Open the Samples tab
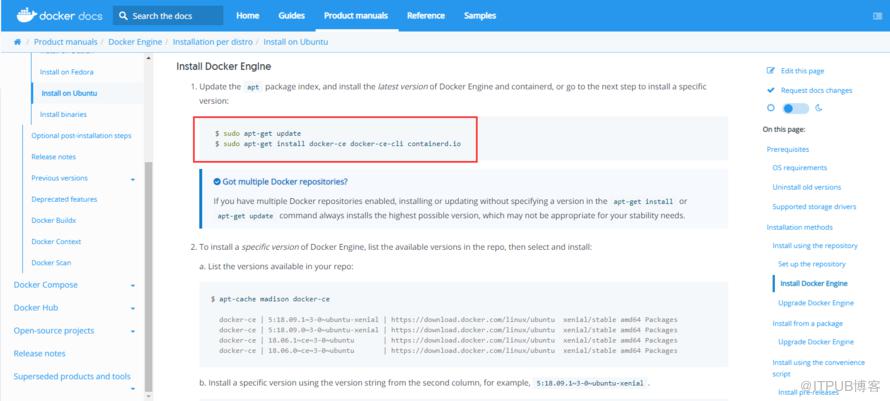This screenshot has height=401, width=890. coord(480,16)
